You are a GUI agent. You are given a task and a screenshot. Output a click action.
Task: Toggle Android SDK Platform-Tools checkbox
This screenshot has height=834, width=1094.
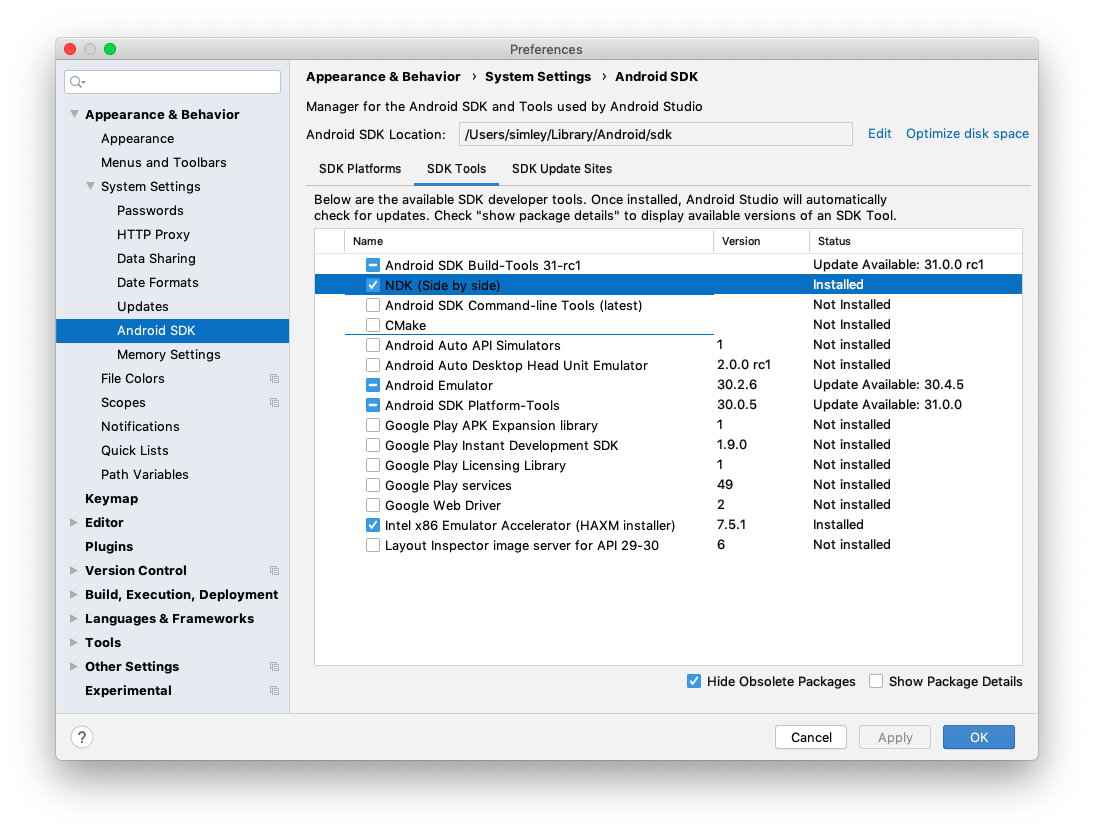pos(373,405)
